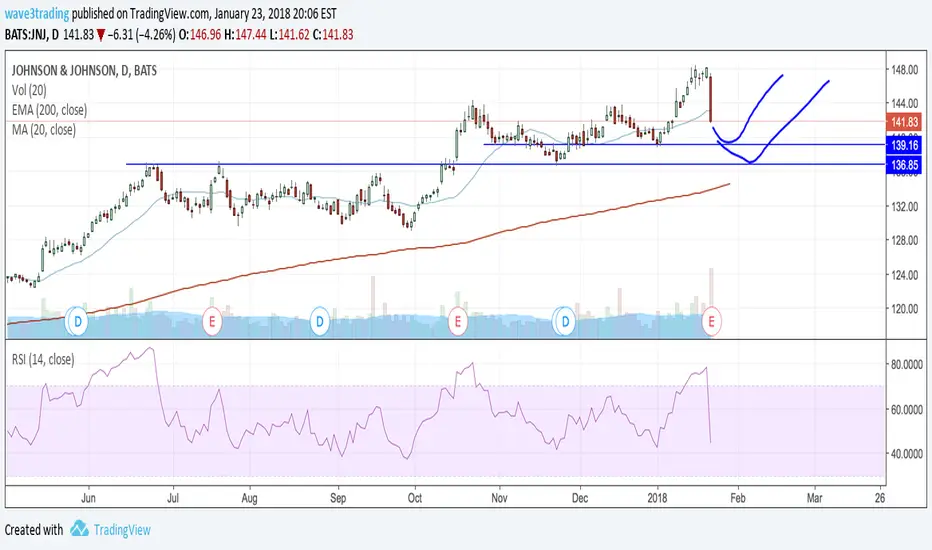This screenshot has height=550, width=932.
Task: Click the 120.00 price axis label
Action: click(x=904, y=309)
